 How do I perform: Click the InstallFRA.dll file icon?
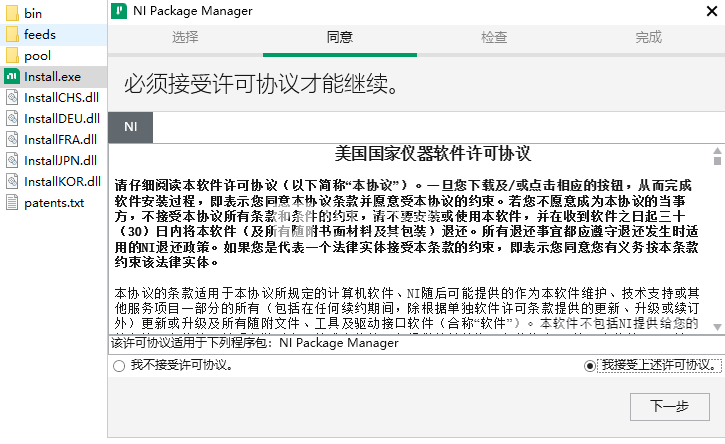pyautogui.click(x=12, y=140)
